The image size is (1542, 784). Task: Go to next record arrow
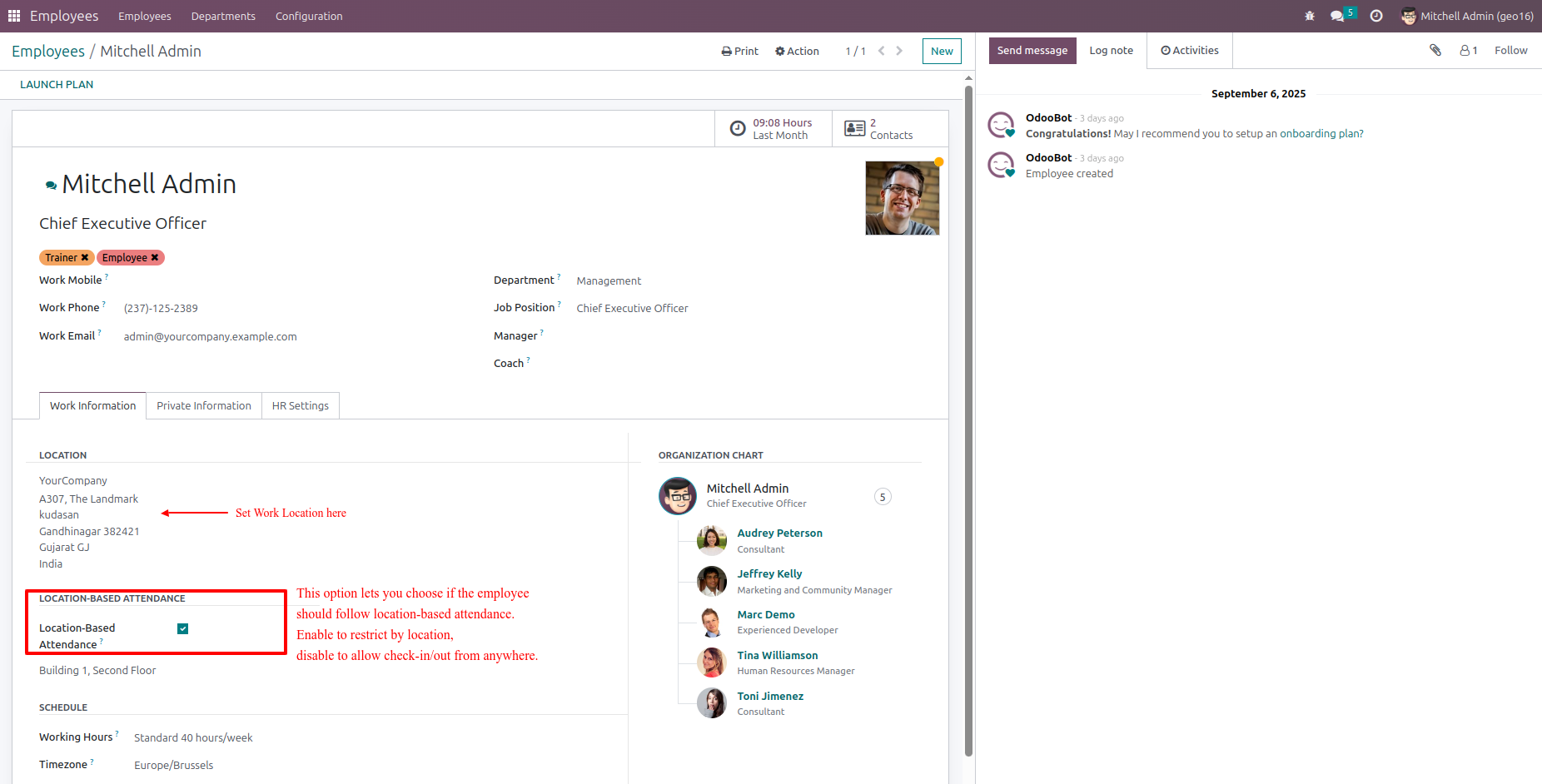point(899,51)
